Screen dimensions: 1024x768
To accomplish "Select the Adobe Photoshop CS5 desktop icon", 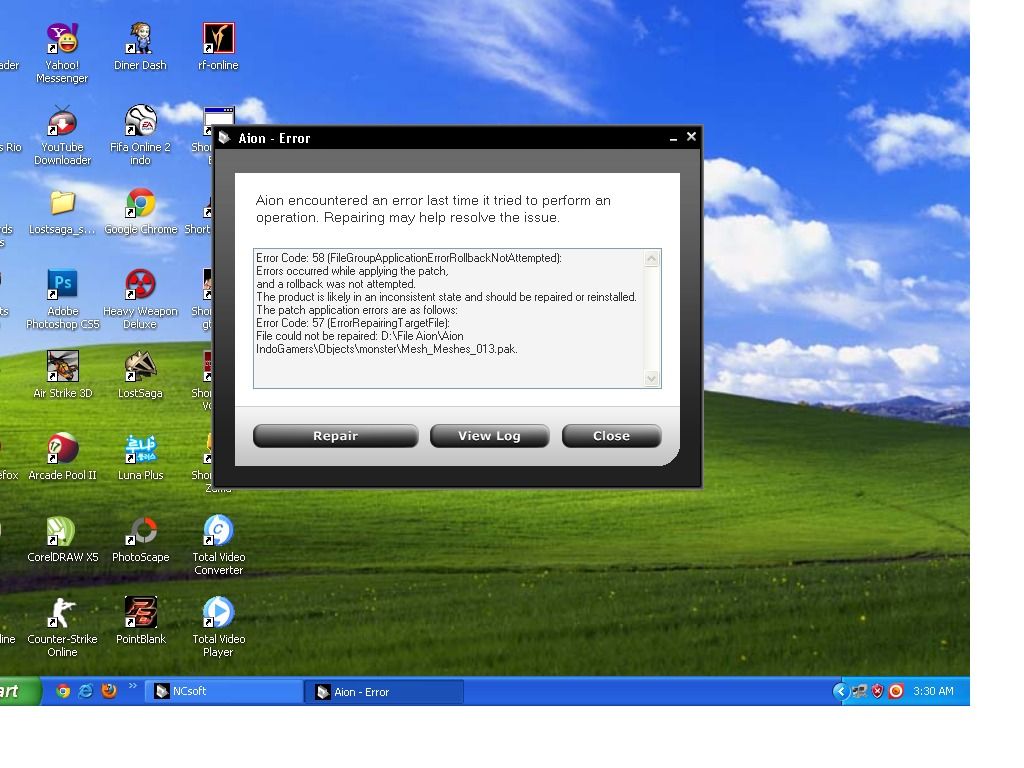I will [x=63, y=299].
